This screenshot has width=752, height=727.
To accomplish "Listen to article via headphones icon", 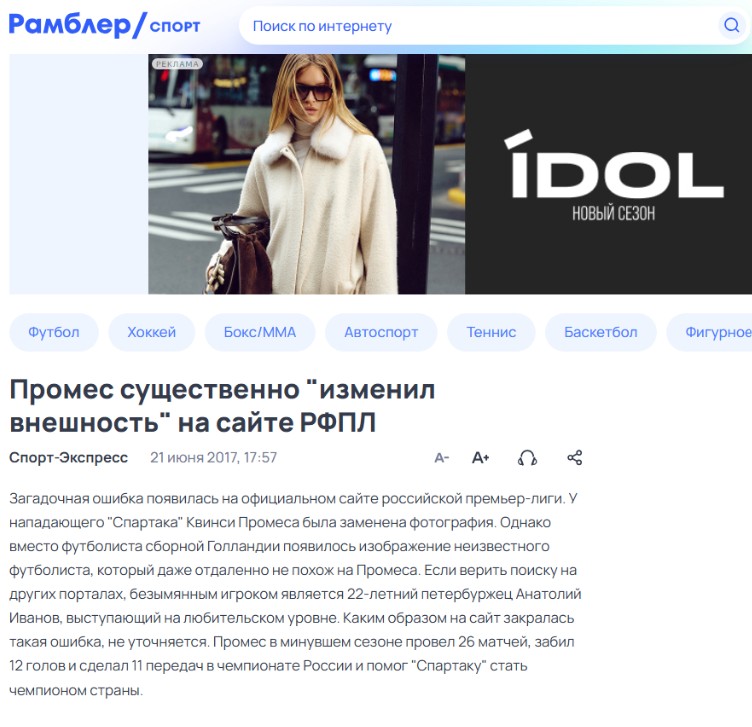I will point(527,458).
